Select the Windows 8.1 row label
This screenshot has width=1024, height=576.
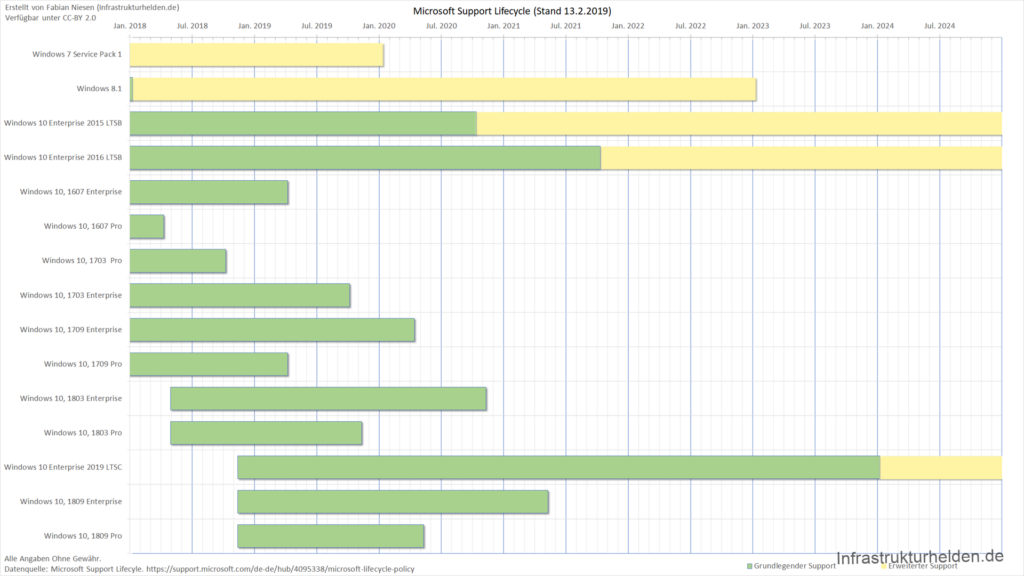pyautogui.click(x=99, y=89)
